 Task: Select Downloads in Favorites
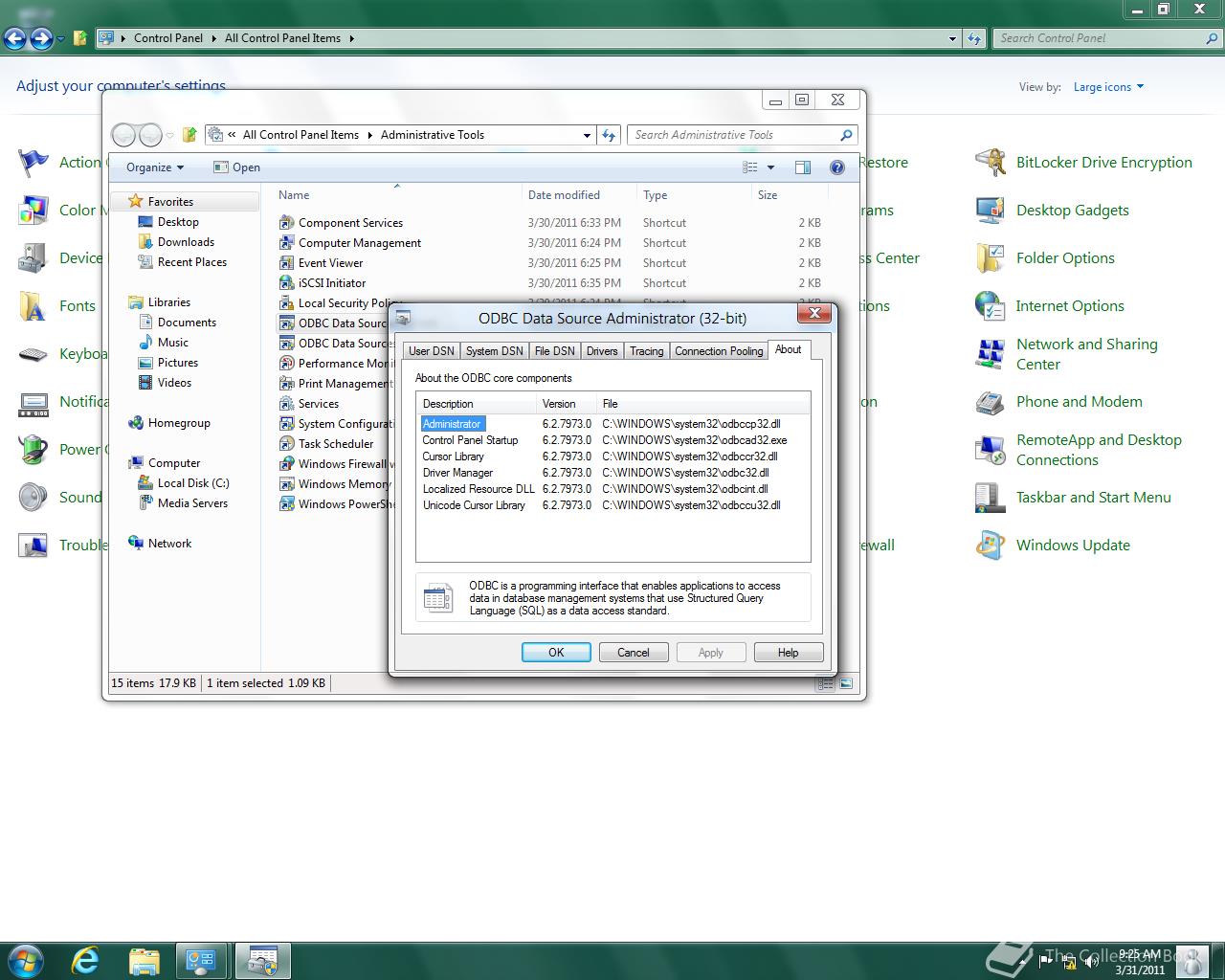click(186, 242)
